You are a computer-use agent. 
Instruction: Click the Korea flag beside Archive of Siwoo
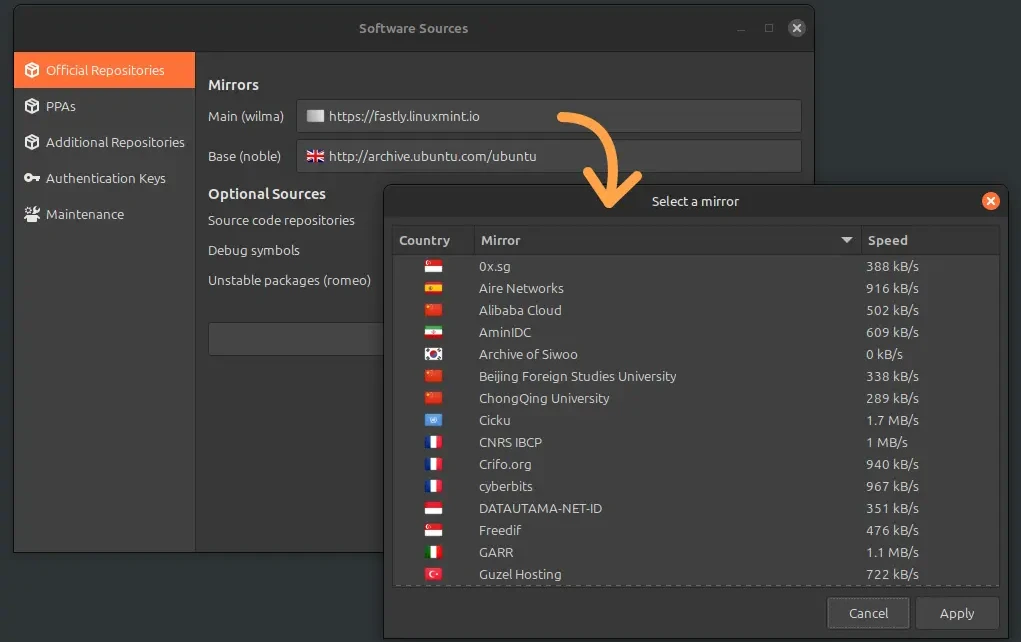pyautogui.click(x=433, y=354)
